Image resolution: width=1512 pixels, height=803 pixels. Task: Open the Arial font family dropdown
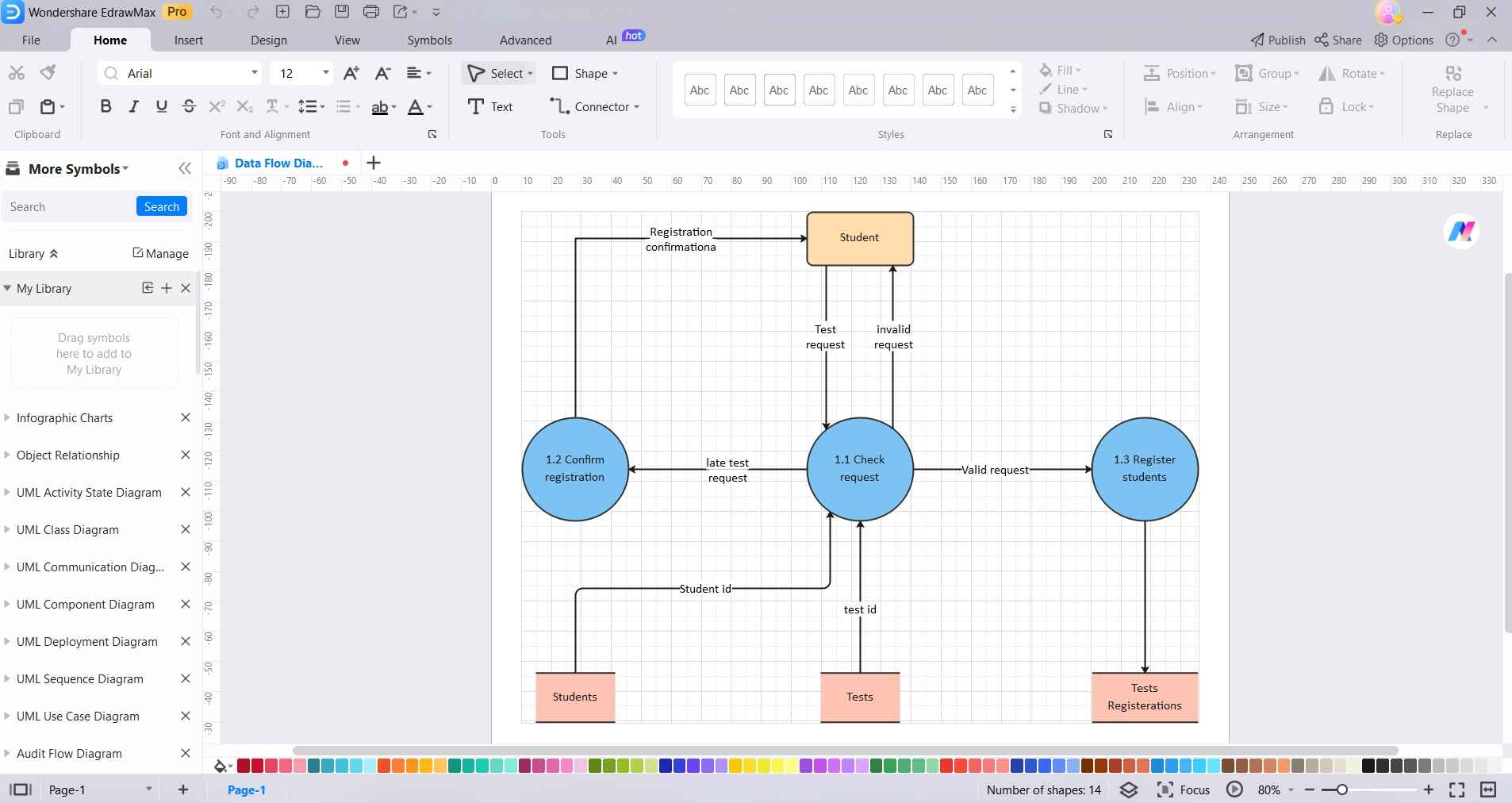[254, 73]
